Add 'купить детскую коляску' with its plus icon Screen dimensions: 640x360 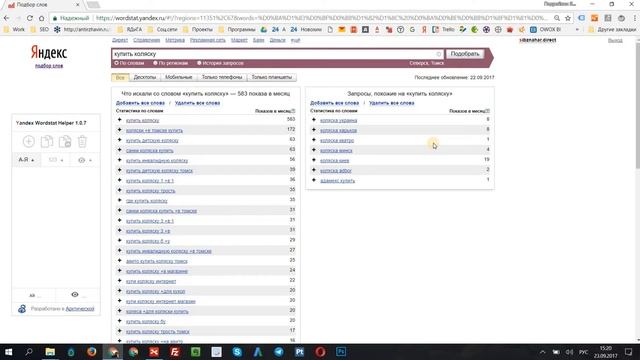click(x=120, y=140)
